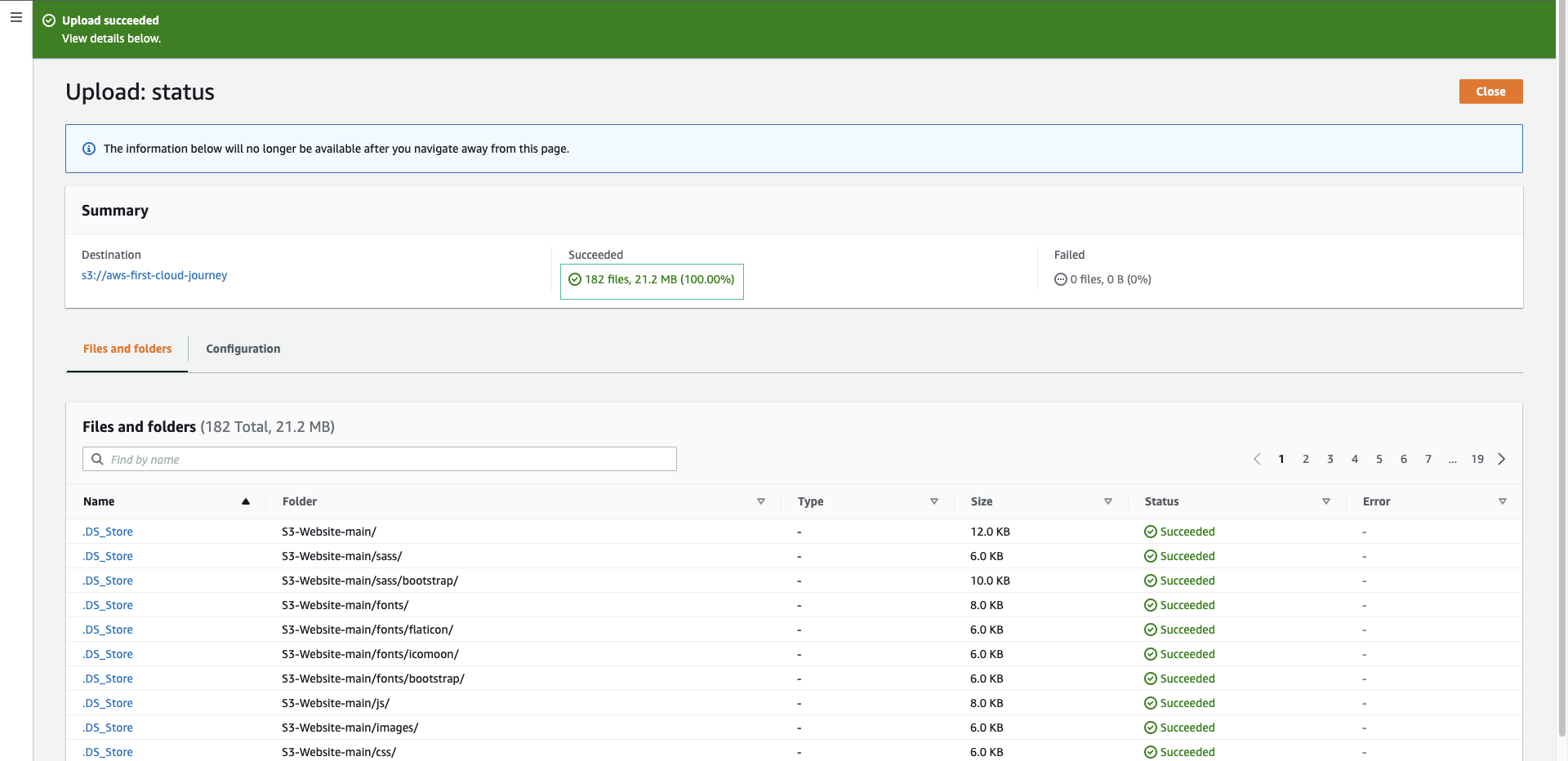Screen dimensions: 1568x761
Task: Click Succeeded icon for S3-Website-main/ row
Action: click(1151, 532)
